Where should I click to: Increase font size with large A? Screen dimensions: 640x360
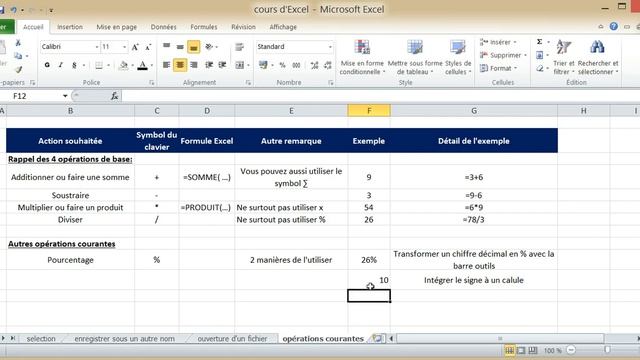(135, 47)
